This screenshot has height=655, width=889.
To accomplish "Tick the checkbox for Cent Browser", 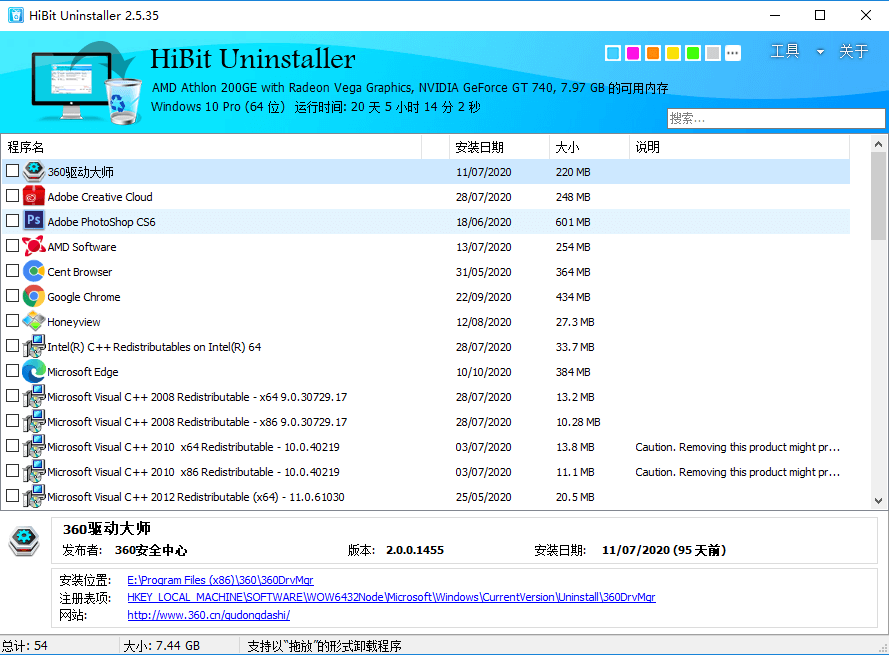I will pos(12,271).
